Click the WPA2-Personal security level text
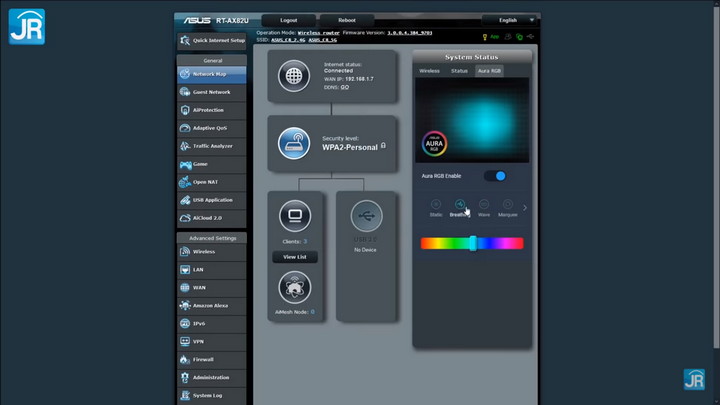This screenshot has height=405, width=720. point(350,147)
